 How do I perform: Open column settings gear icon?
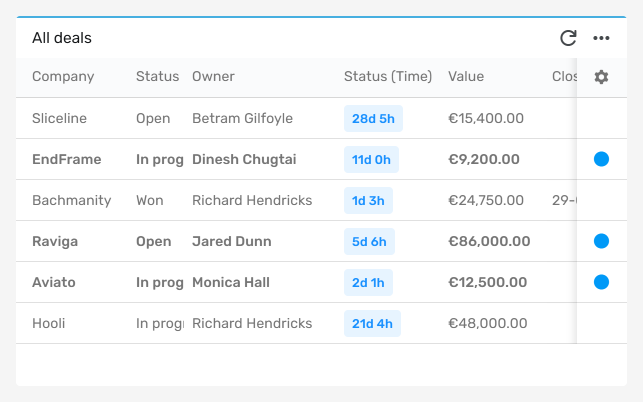click(601, 77)
